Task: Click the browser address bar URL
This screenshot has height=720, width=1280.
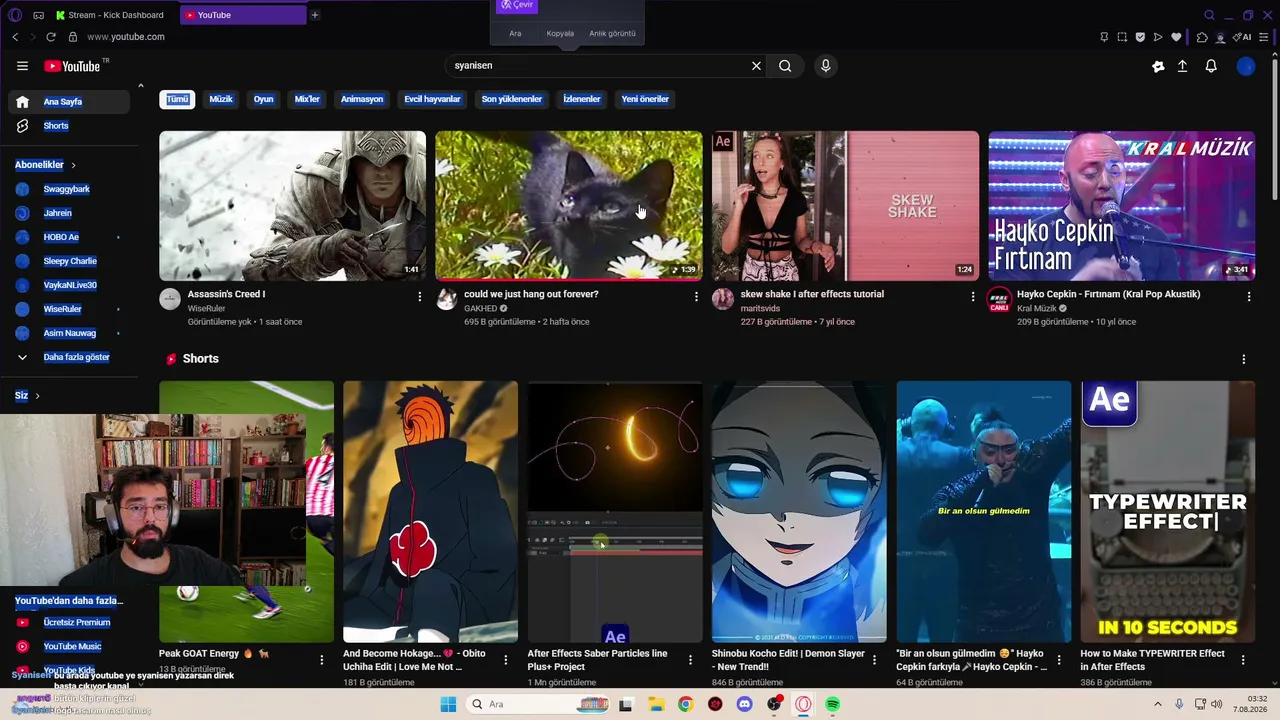Action: click(x=126, y=37)
